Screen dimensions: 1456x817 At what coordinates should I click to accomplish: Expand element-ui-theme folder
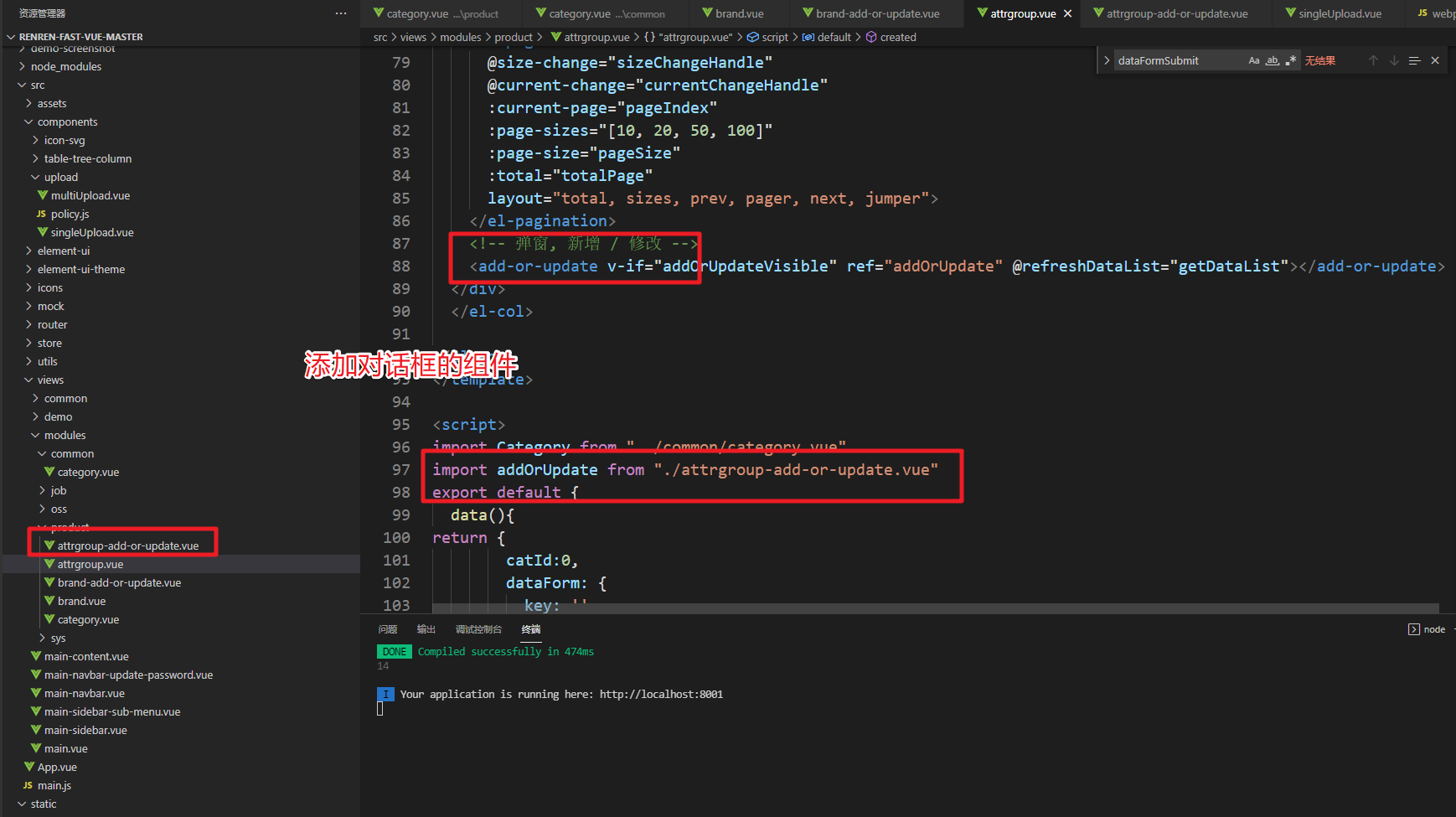click(x=81, y=270)
